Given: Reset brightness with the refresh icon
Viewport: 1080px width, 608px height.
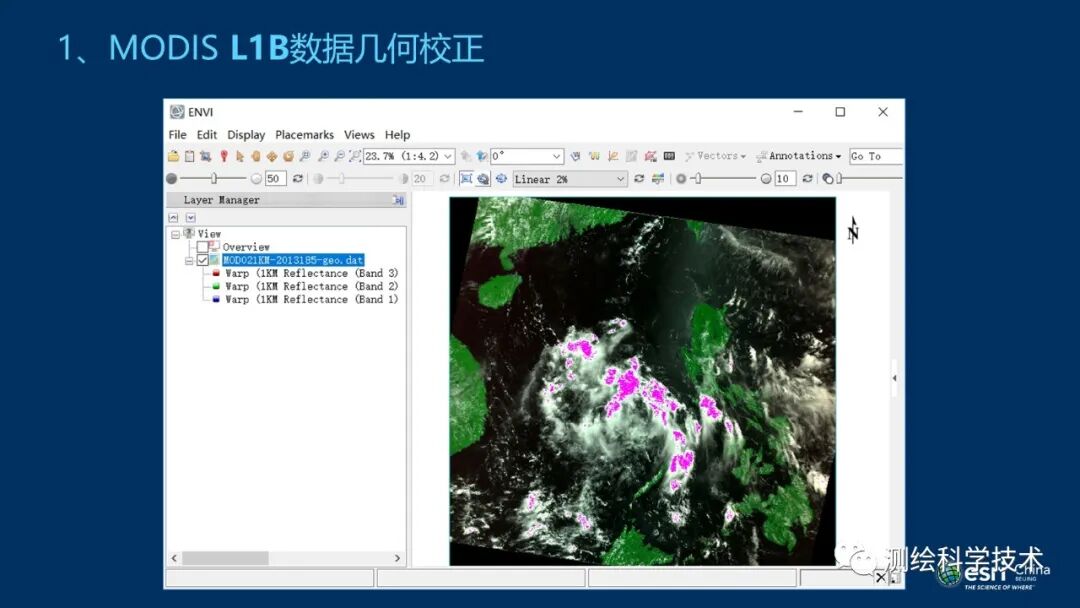Looking at the screenshot, I should (x=298, y=178).
